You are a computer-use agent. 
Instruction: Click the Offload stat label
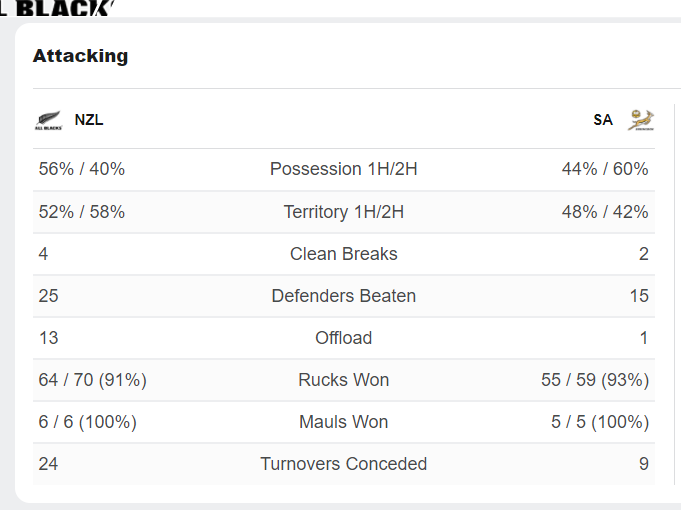tap(344, 338)
